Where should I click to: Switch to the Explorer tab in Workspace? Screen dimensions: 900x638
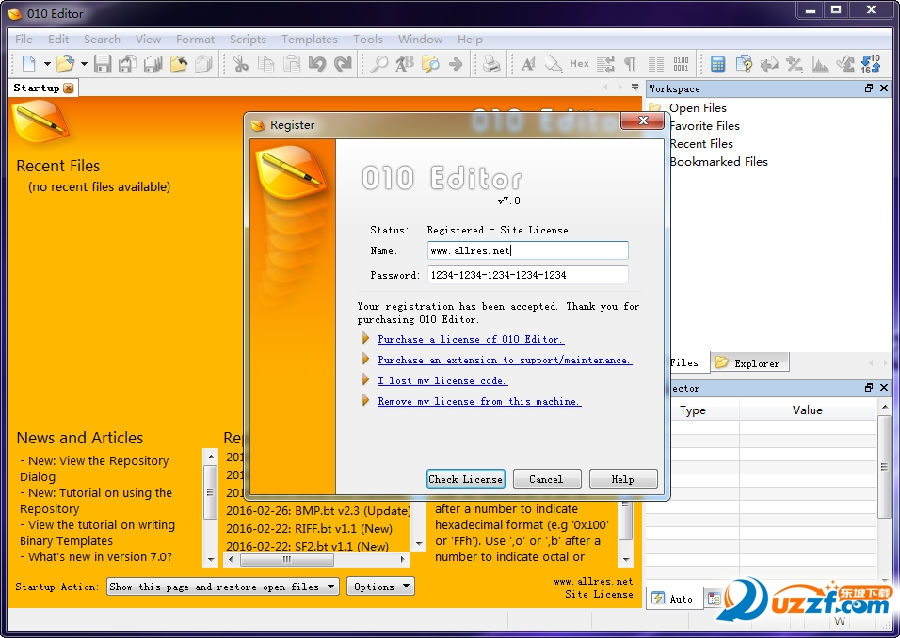[x=750, y=363]
